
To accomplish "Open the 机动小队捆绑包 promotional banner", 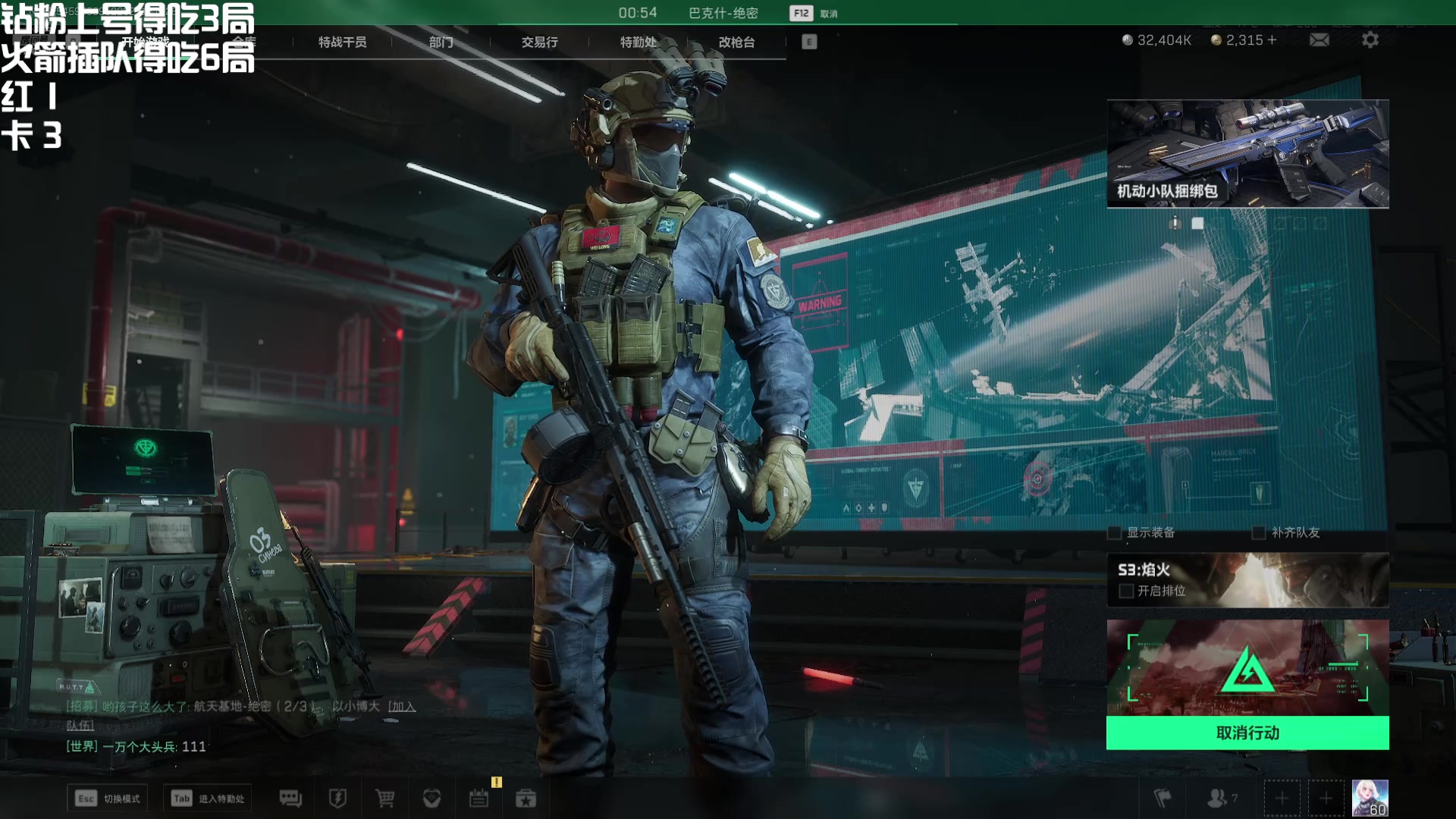I will click(x=1247, y=154).
